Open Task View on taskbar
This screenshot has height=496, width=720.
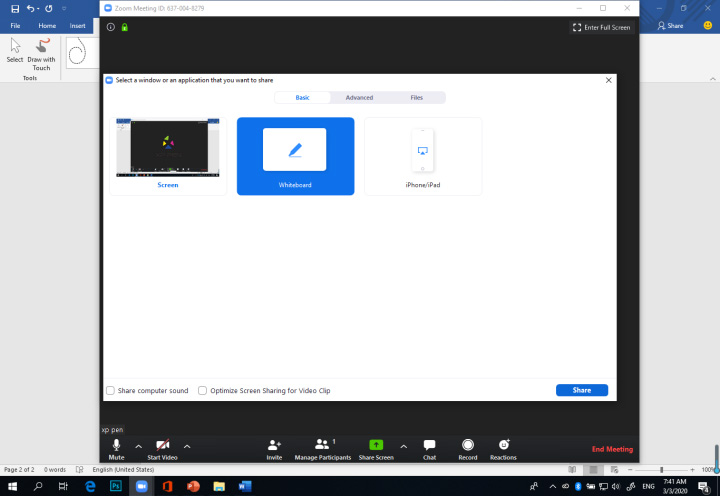[63, 486]
